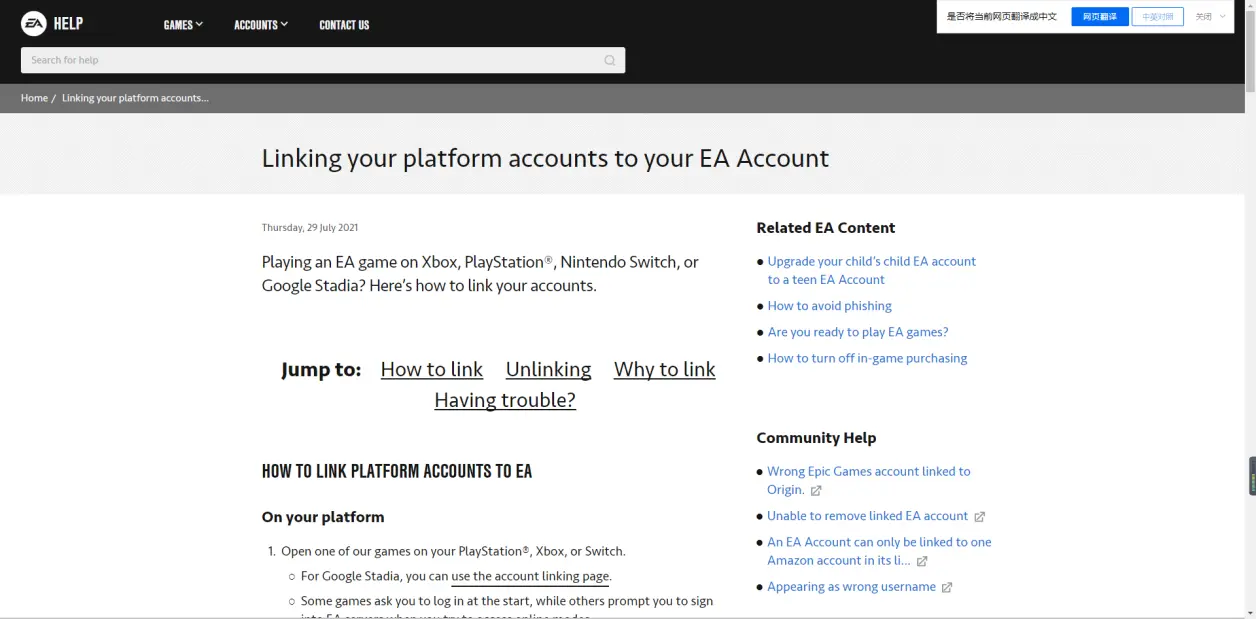The image size is (1256, 619).
Task: Click 关闭 in the translation bar
Action: point(1203,17)
